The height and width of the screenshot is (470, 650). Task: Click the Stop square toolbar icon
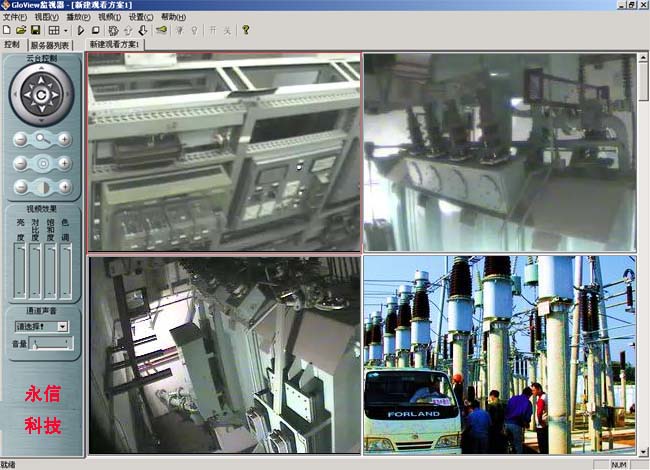[95, 31]
